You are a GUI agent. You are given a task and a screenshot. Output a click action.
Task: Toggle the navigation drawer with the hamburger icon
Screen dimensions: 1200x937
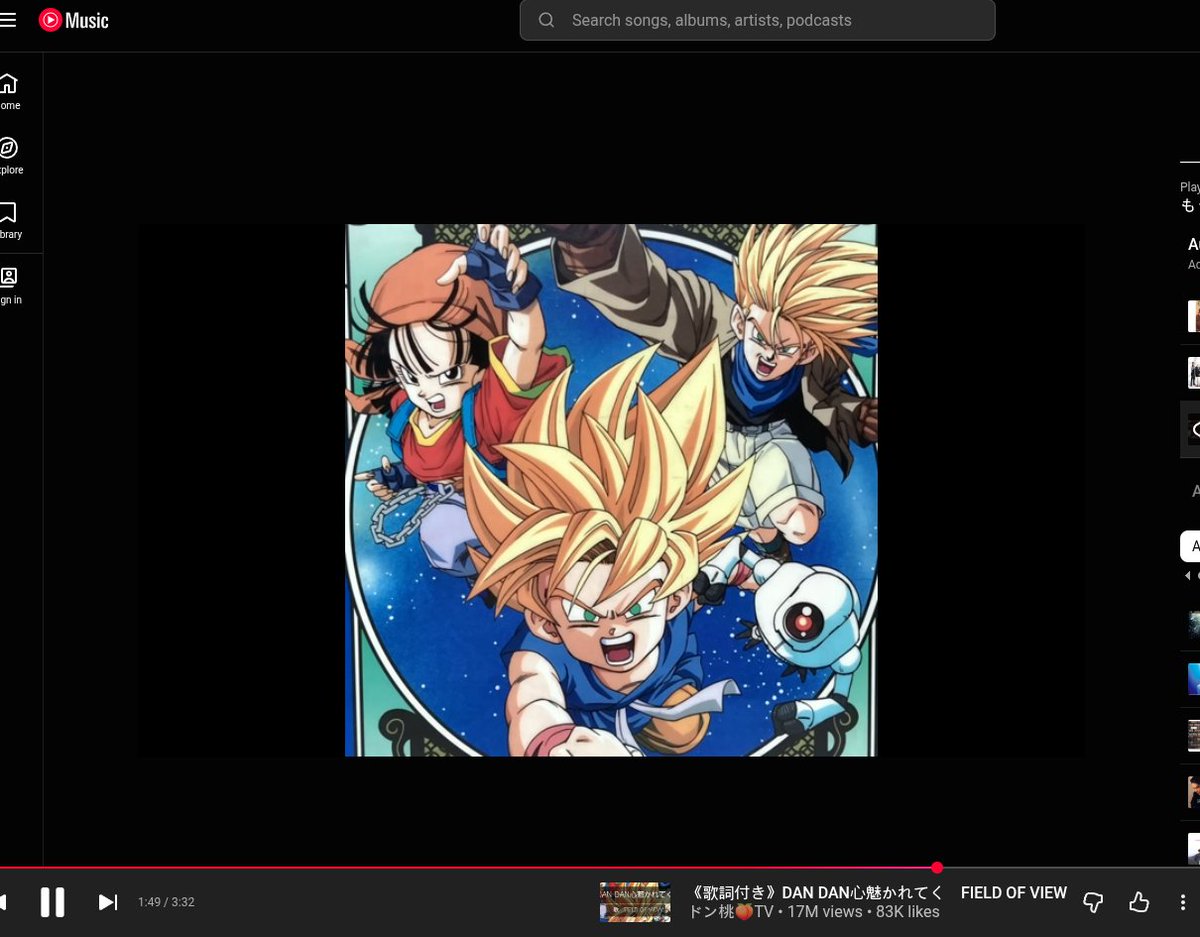8,19
